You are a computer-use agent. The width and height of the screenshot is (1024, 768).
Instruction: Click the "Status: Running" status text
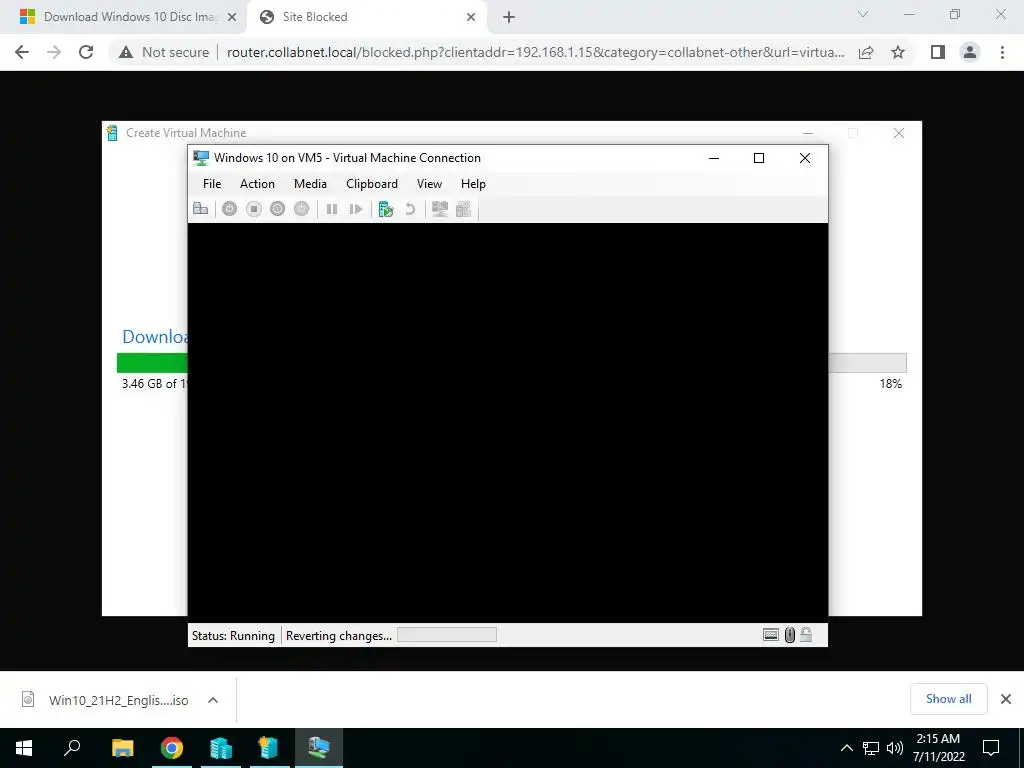[x=233, y=635]
